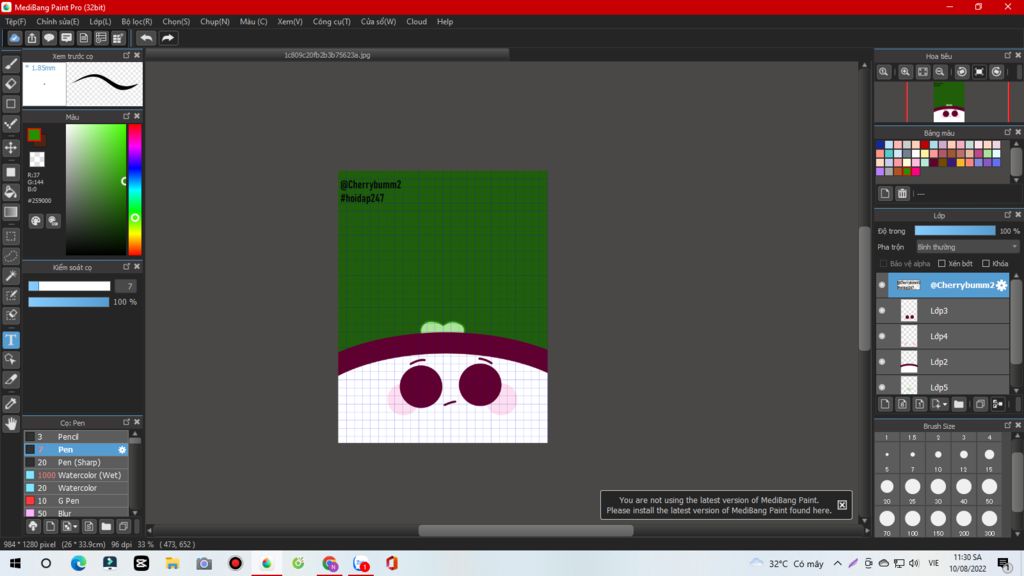This screenshot has width=1024, height=576.
Task: Select the Bucket fill tool
Action: coord(11,192)
